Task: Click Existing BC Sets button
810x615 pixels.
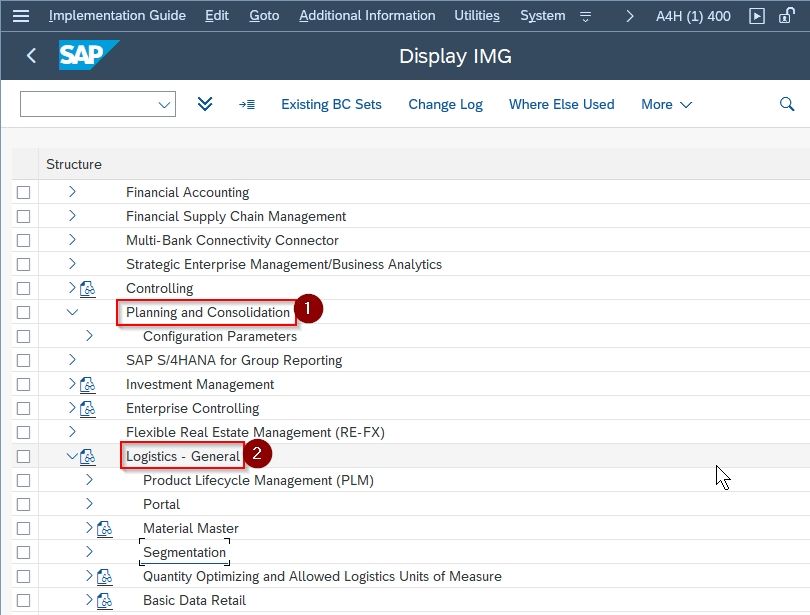Action: point(331,104)
